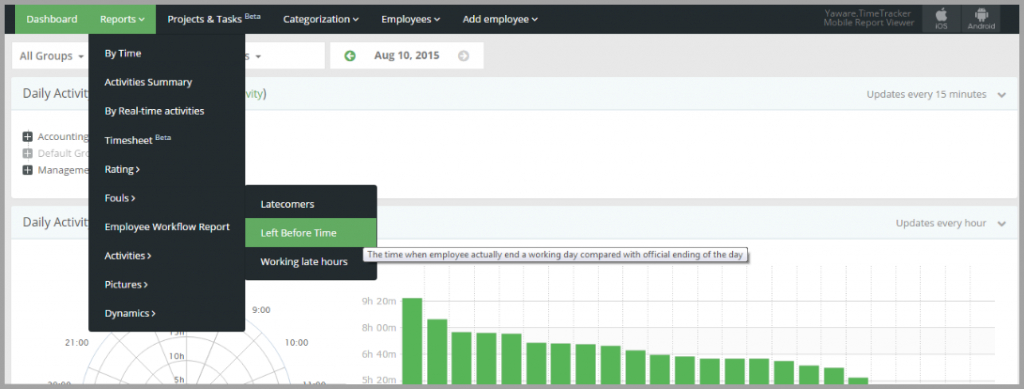Go to previous day with green arrow

point(350,56)
